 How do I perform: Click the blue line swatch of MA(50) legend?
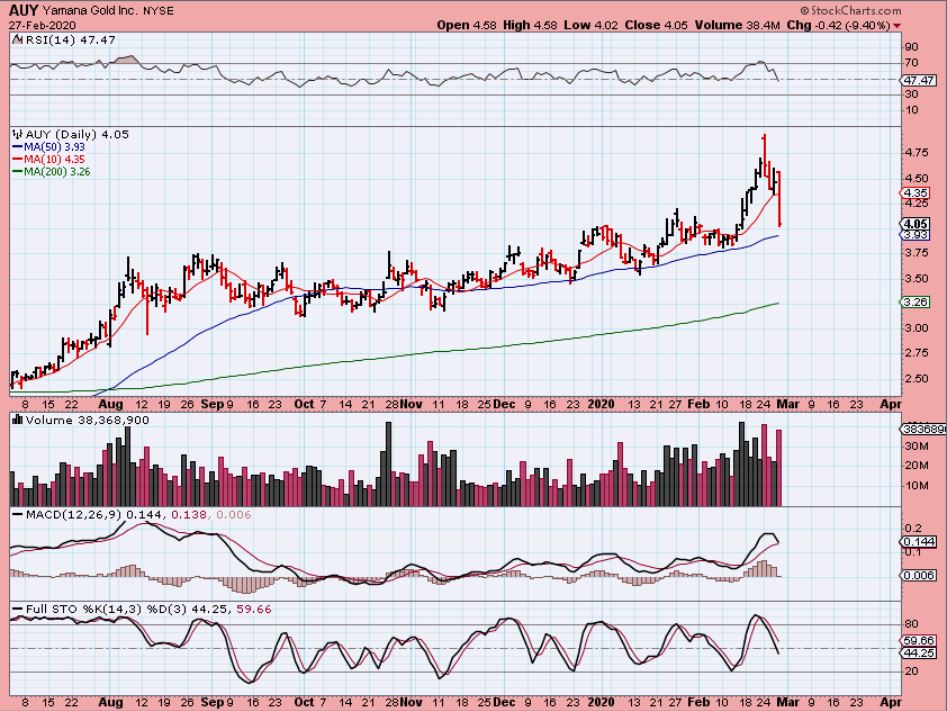coord(18,147)
